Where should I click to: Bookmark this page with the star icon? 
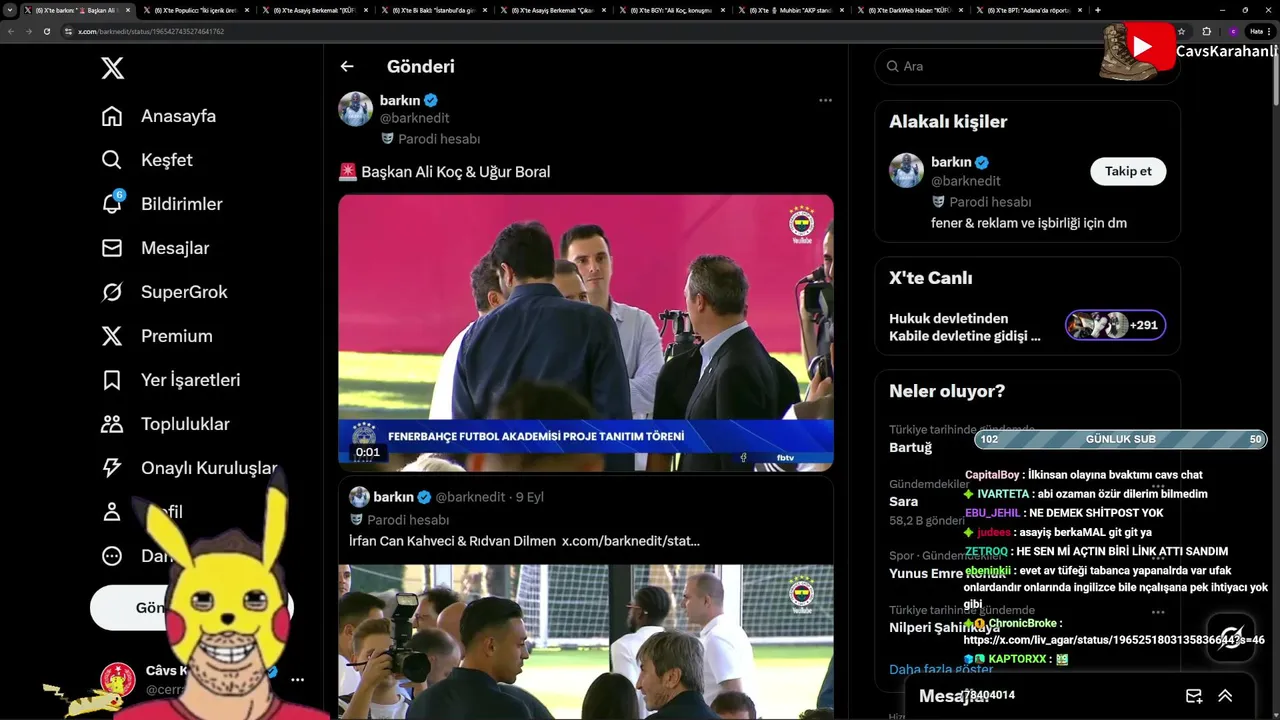pos(1181,31)
